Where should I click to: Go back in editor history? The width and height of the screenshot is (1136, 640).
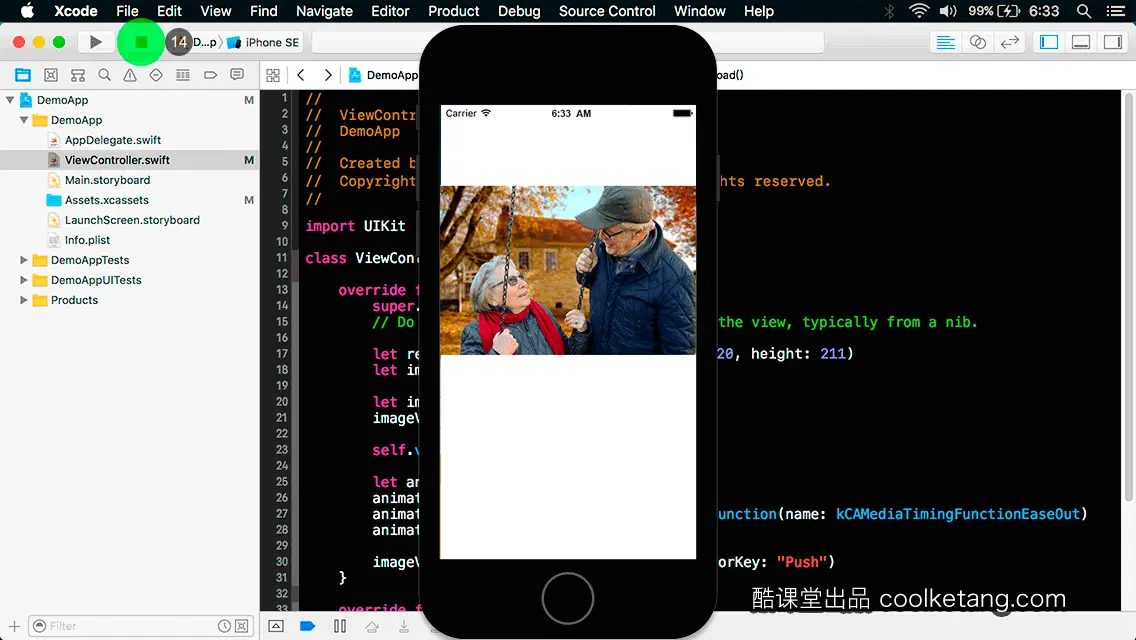(x=301, y=75)
